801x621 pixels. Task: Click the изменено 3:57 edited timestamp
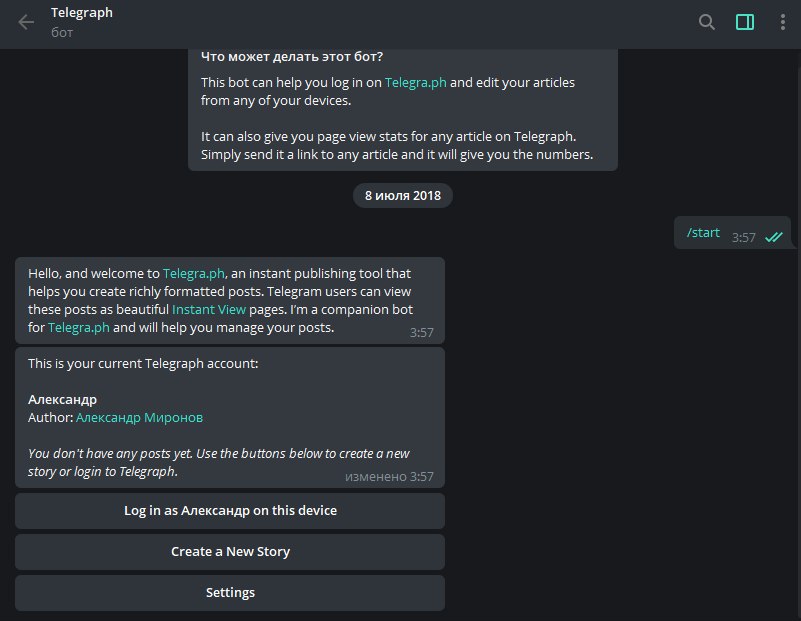(x=389, y=476)
